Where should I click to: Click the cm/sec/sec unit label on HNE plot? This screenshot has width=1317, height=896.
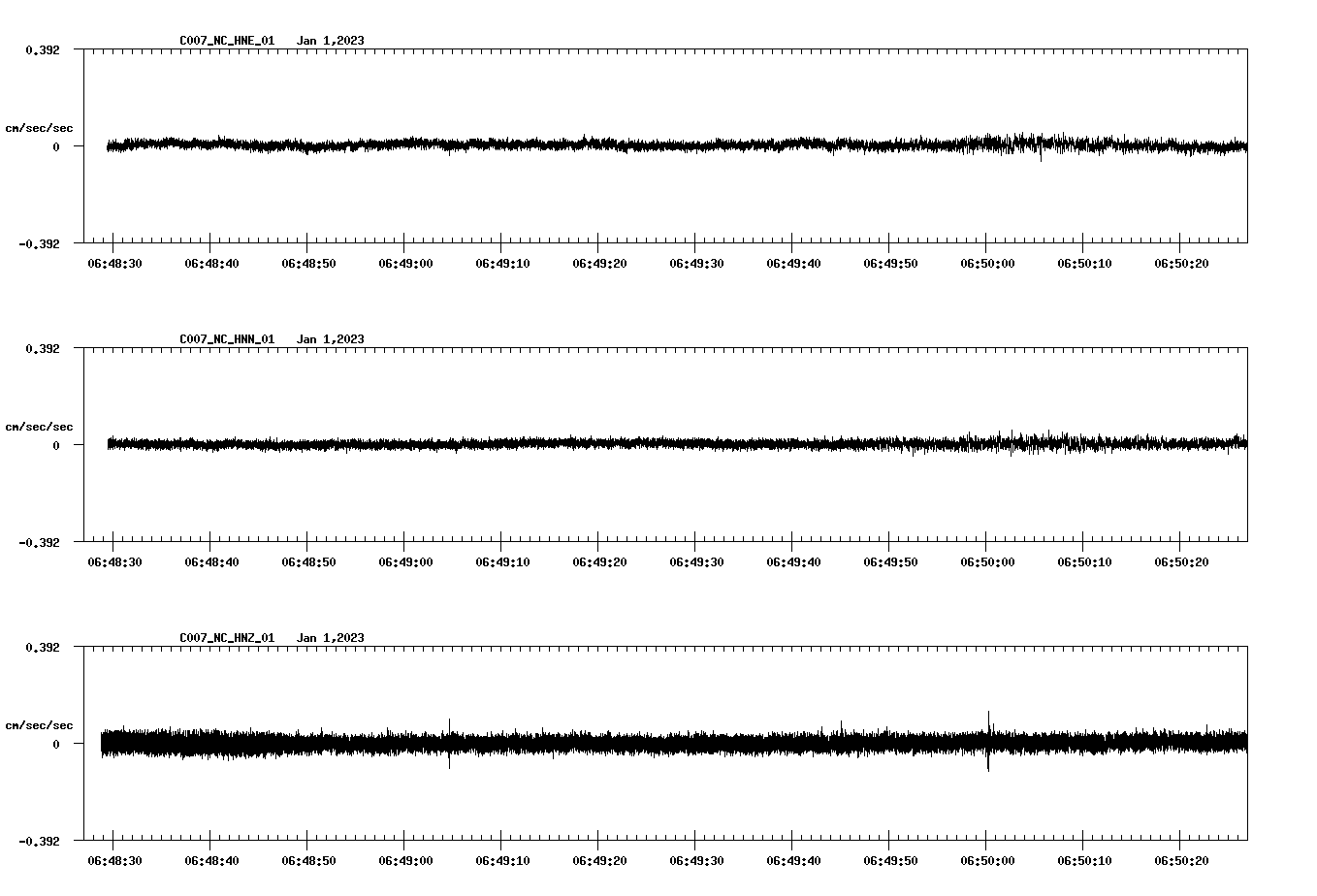point(39,128)
